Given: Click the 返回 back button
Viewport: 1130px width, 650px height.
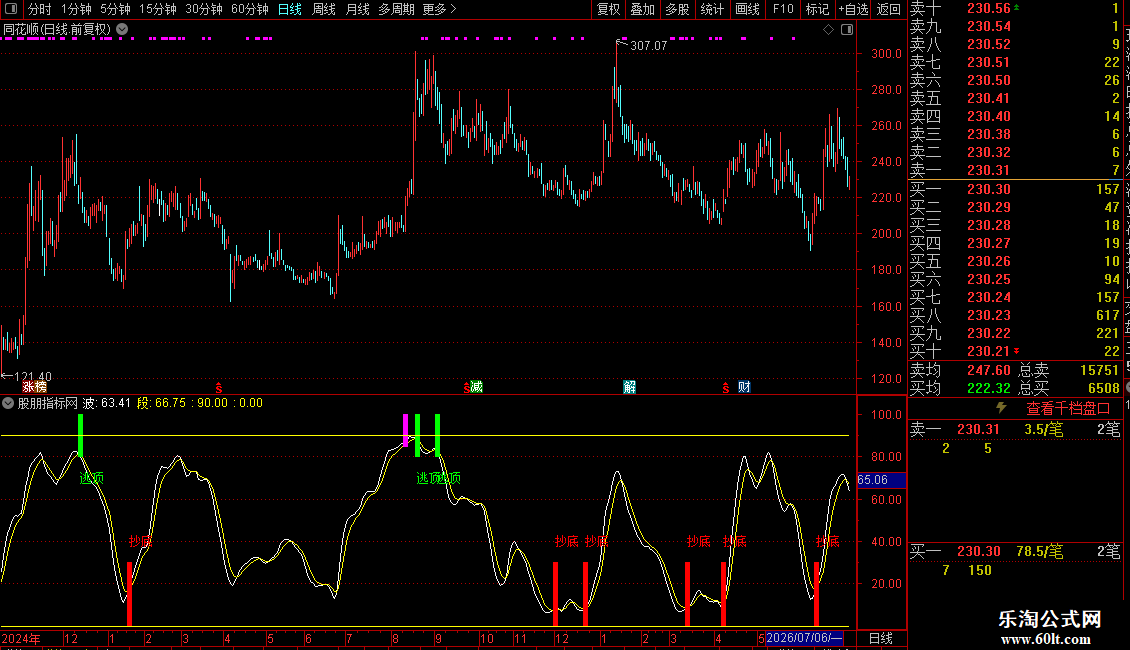Looking at the screenshot, I should pyautogui.click(x=889, y=9).
